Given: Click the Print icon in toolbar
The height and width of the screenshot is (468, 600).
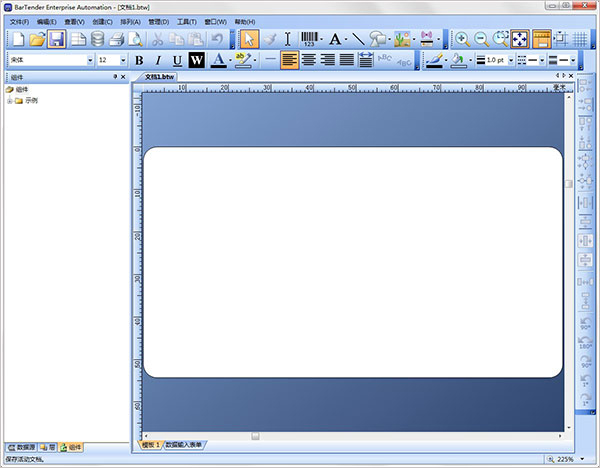Looking at the screenshot, I should [116, 39].
